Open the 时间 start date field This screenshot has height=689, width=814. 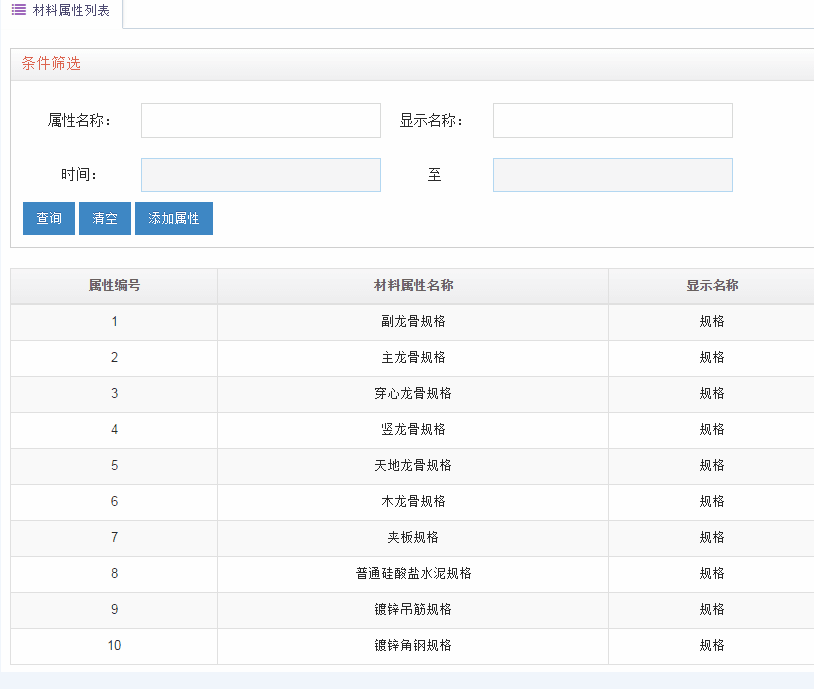pyautogui.click(x=261, y=175)
